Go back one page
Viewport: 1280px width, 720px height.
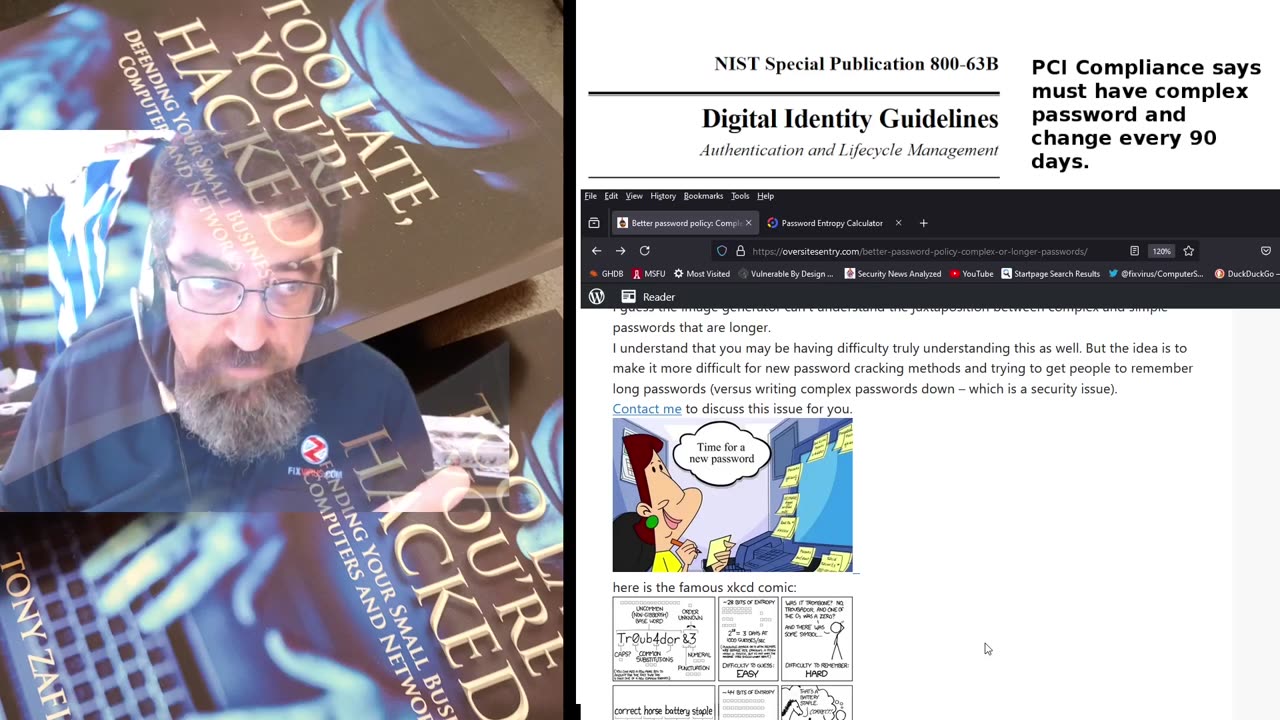596,251
